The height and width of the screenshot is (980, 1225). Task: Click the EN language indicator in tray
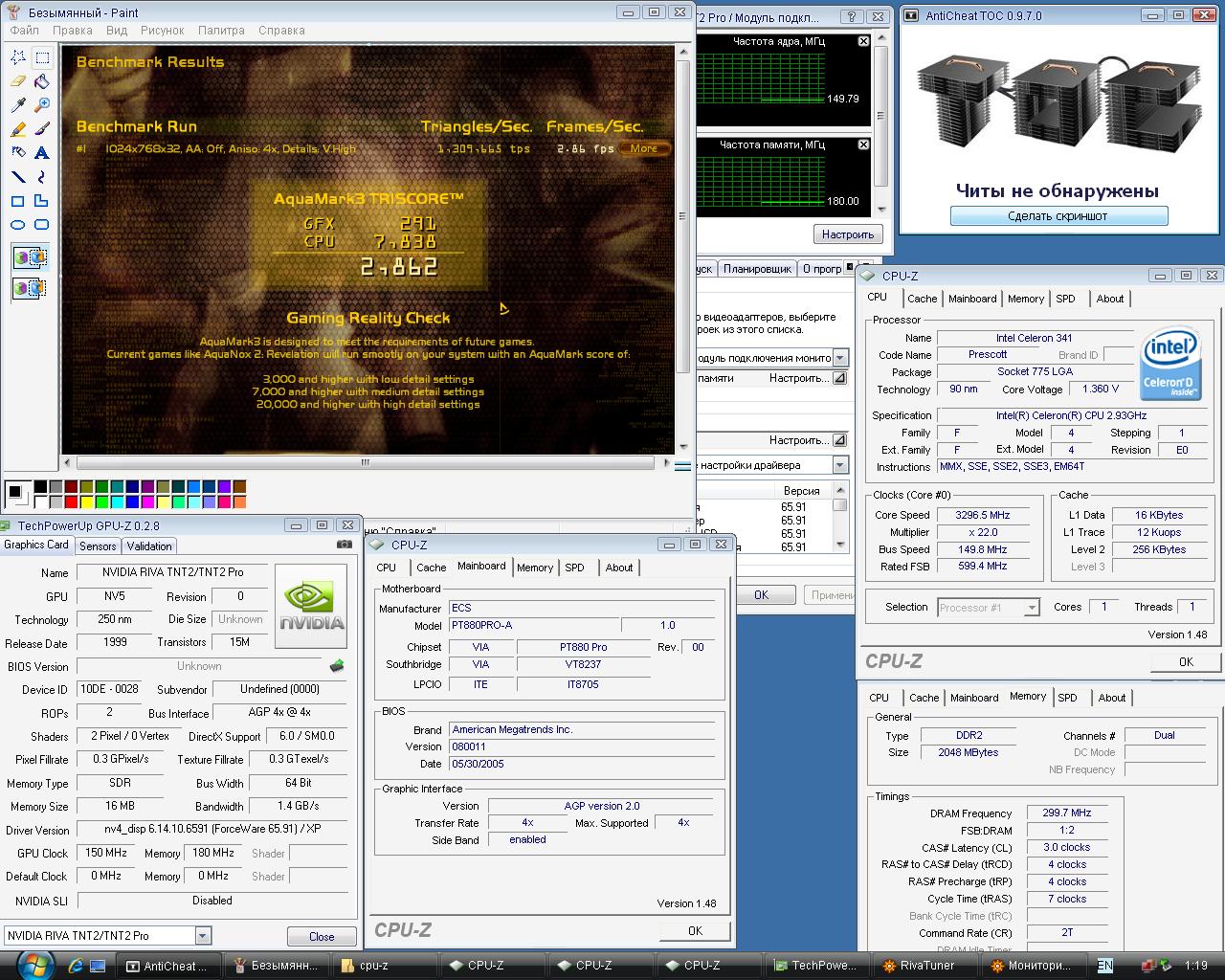(x=1104, y=966)
